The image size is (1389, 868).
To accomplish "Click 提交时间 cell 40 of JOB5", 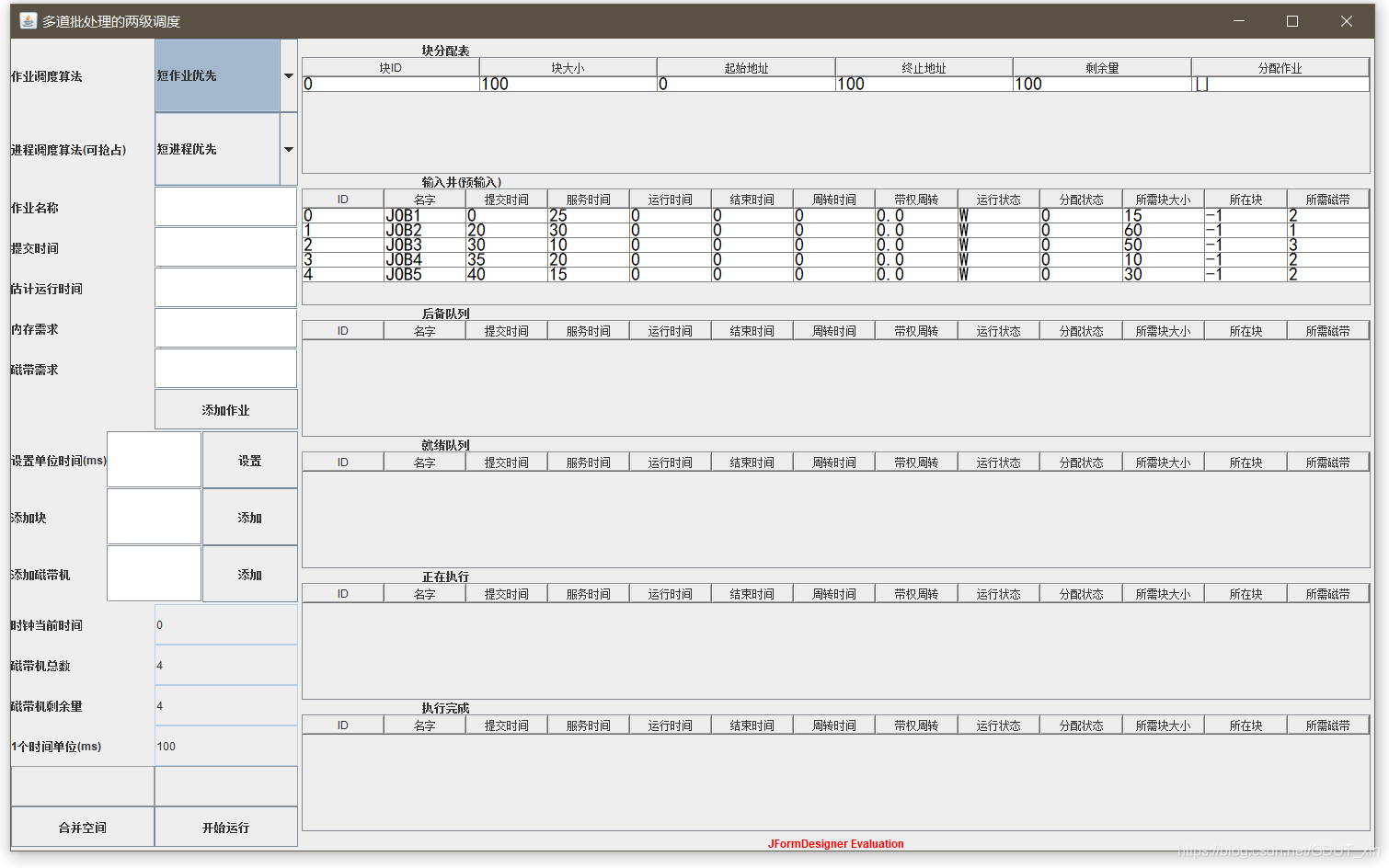I will click(x=507, y=274).
